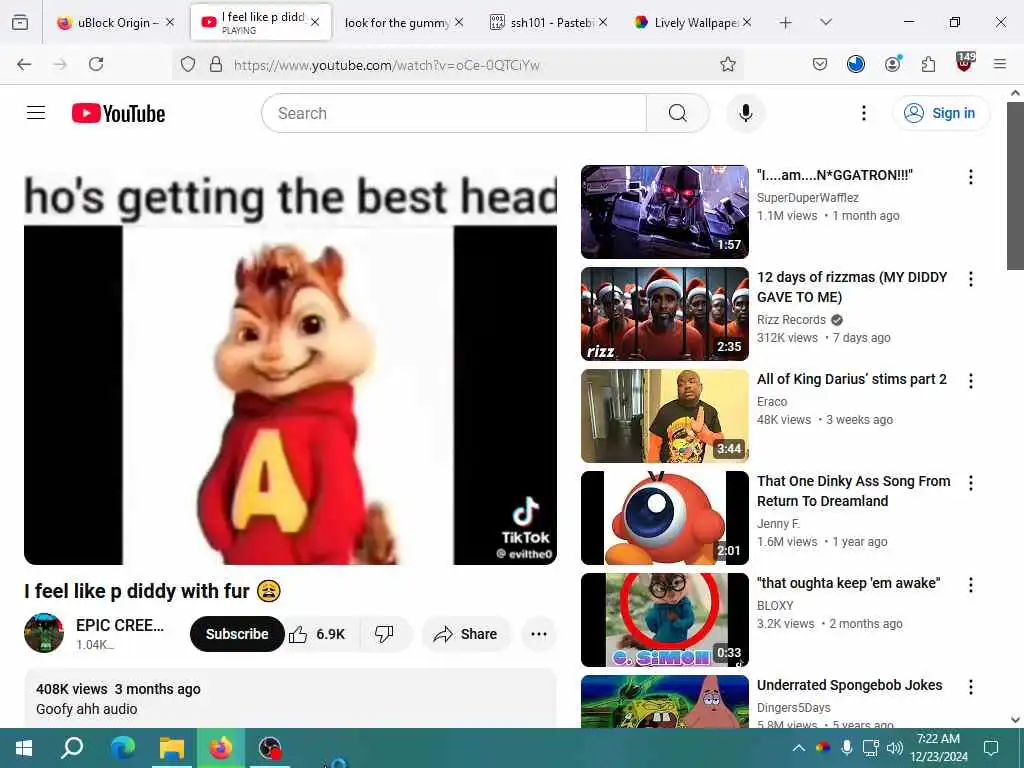Open options for N*GGATRON video
The width and height of the screenshot is (1024, 768).
point(970,177)
